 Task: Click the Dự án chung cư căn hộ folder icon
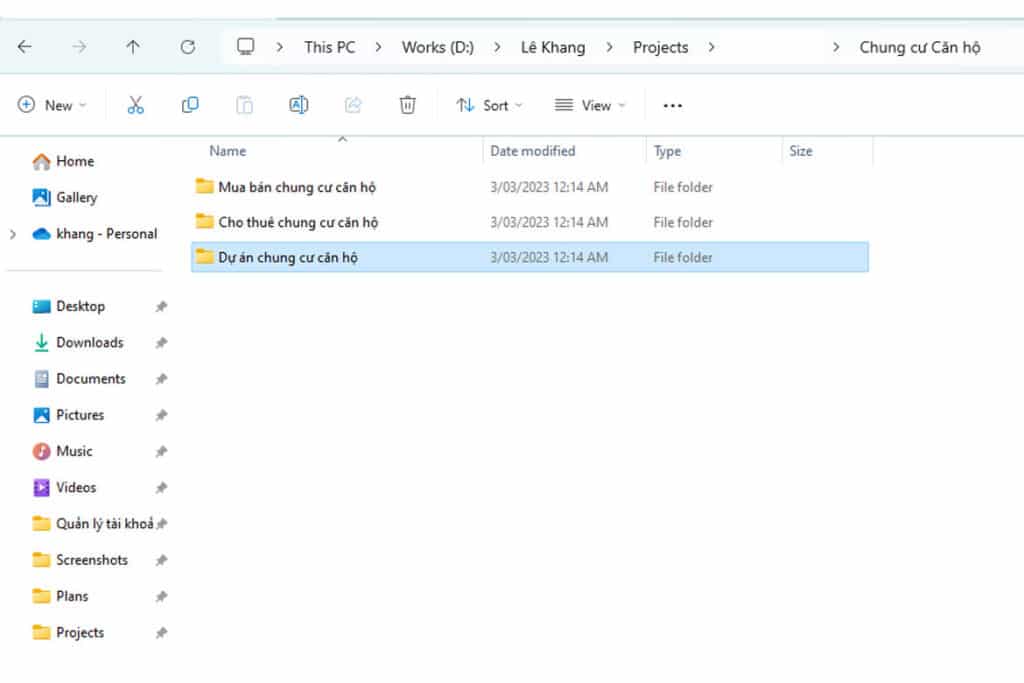coord(204,257)
